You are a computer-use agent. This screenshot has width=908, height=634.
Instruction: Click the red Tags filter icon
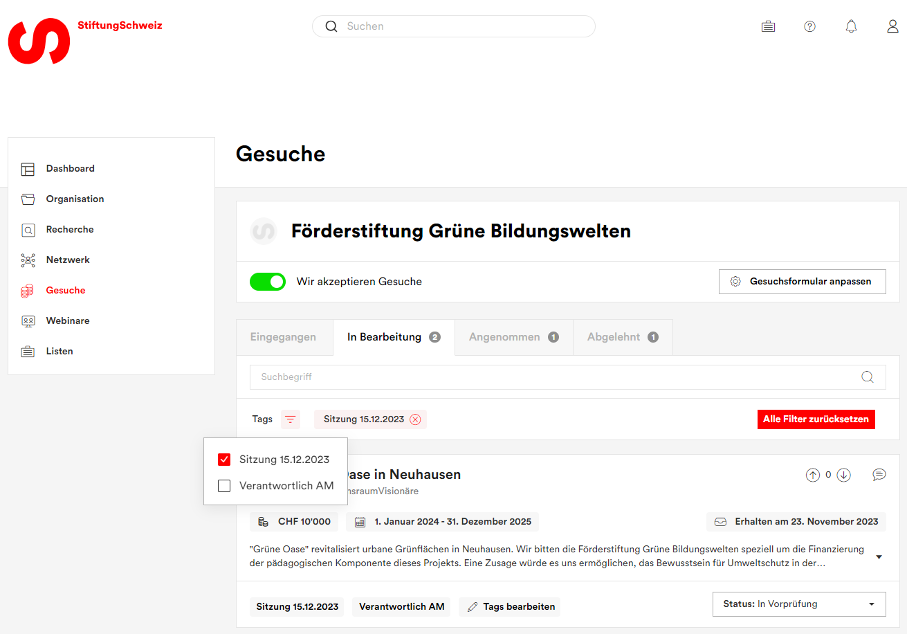290,419
